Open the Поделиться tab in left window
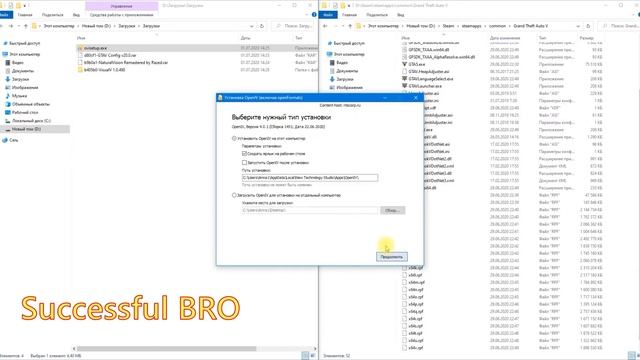 53,15
